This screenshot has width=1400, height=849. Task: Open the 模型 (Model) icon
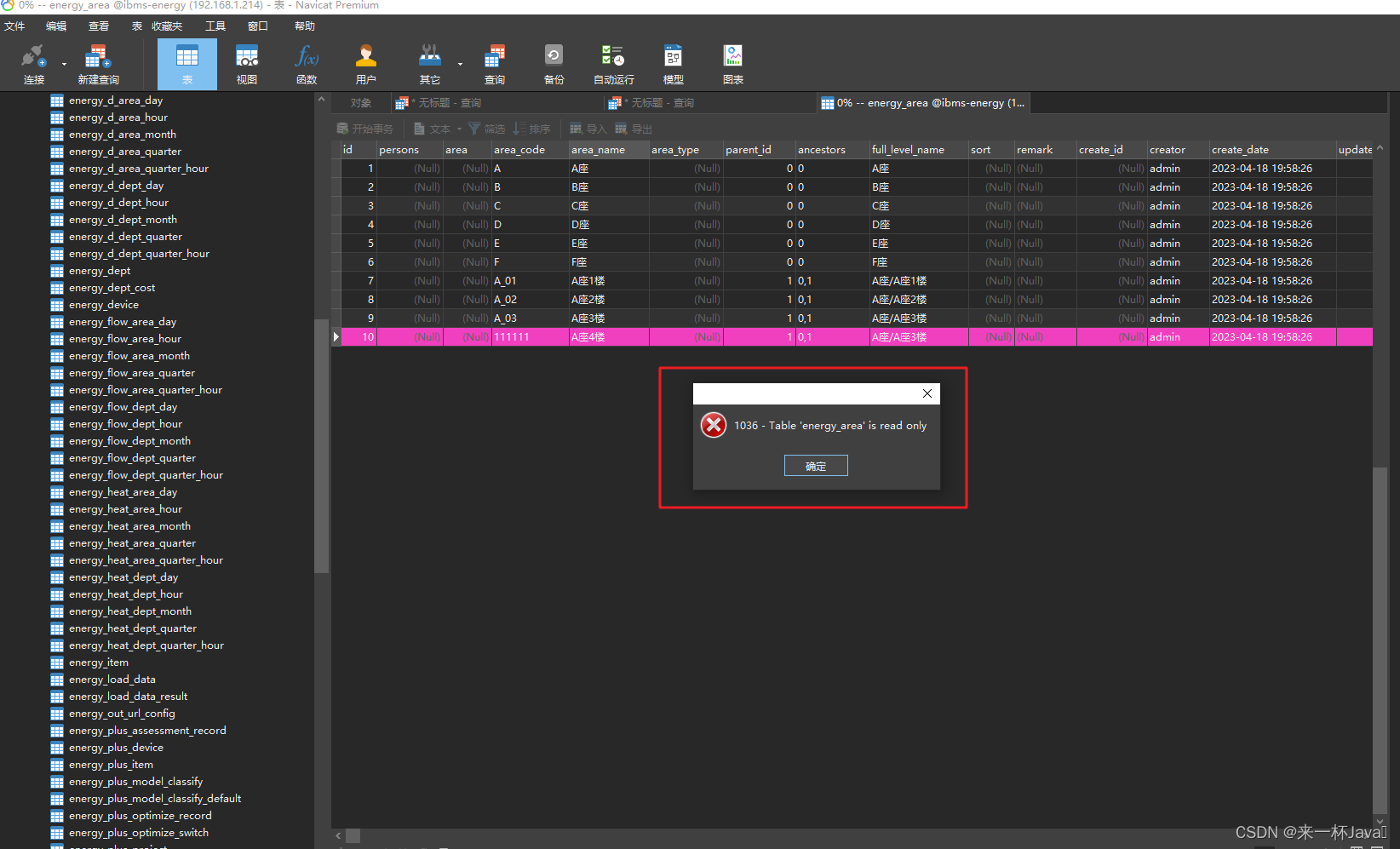(x=674, y=64)
